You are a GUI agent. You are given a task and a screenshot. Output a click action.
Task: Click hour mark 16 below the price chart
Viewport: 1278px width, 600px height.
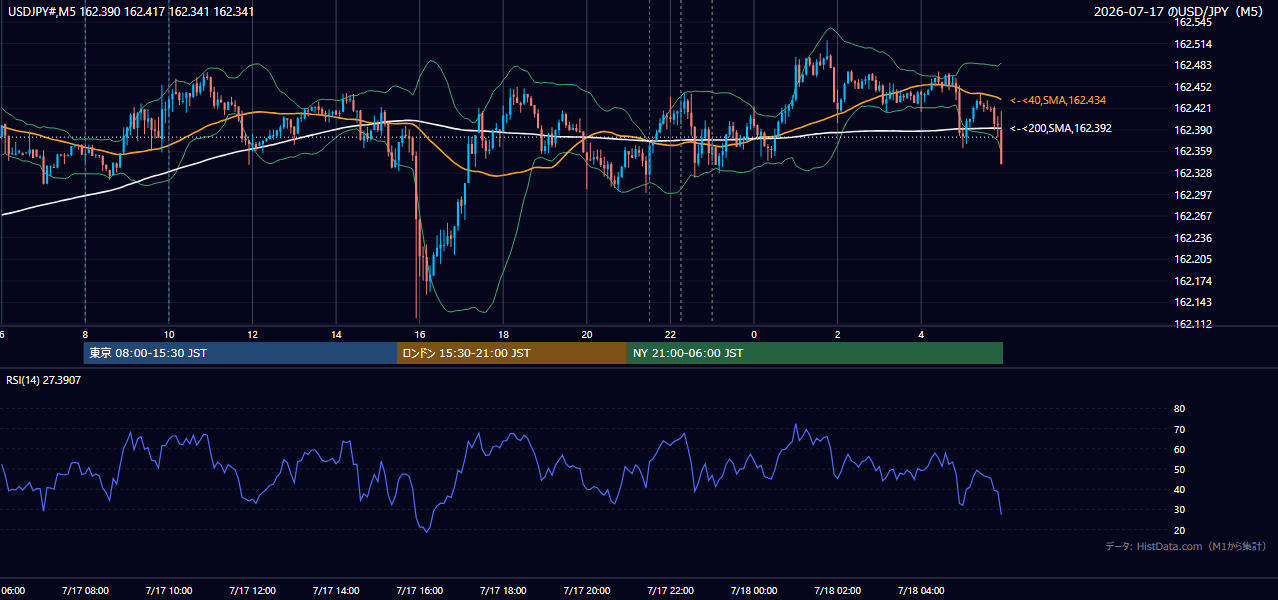click(x=420, y=335)
